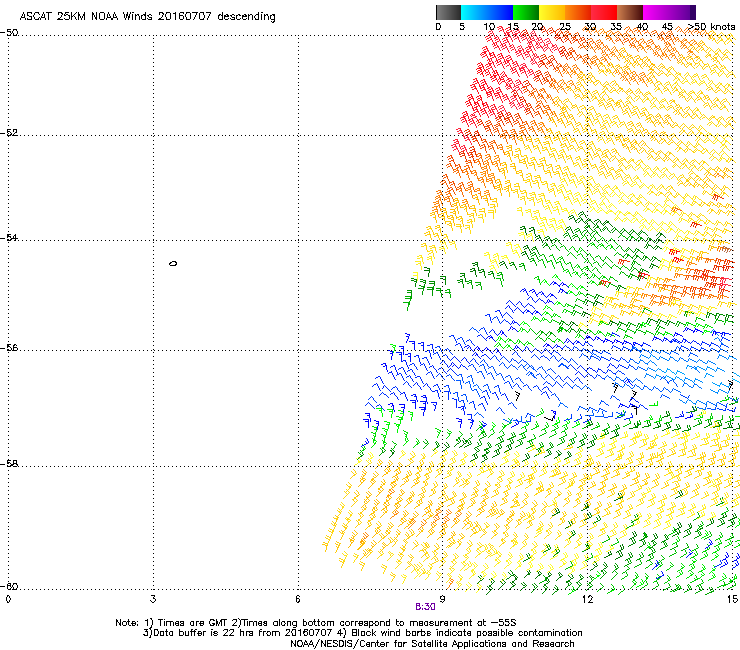
Task: Click the '15' longitude axis label
Action: (732, 599)
